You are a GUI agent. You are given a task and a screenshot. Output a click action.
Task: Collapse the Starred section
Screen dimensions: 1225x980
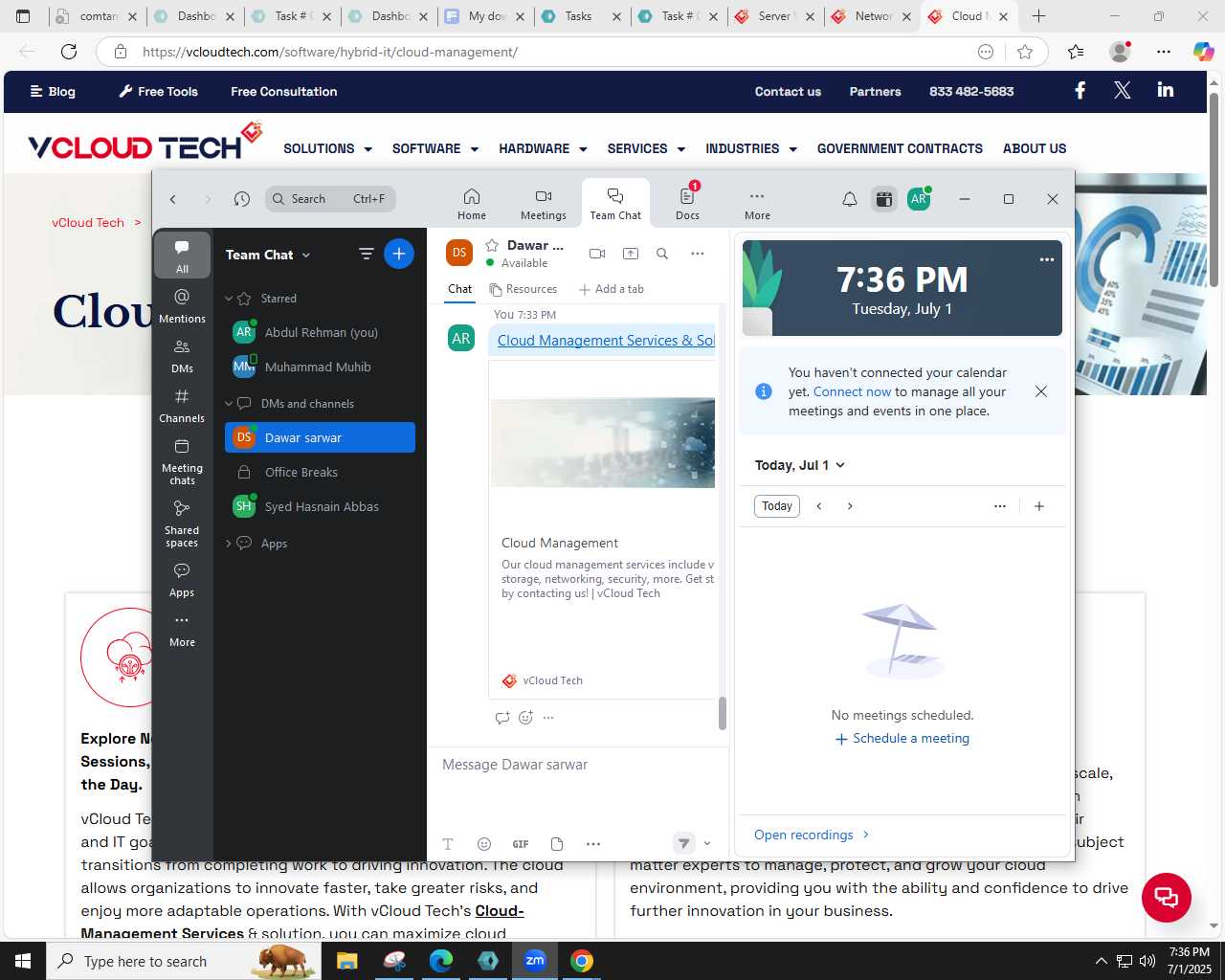tap(229, 299)
